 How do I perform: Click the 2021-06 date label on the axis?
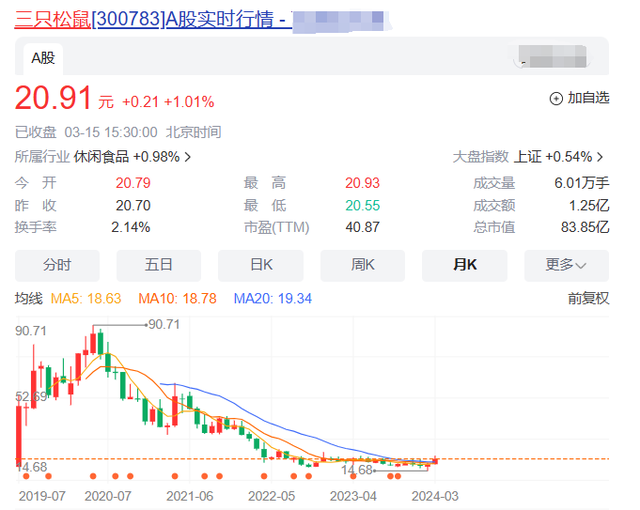[x=190, y=497]
